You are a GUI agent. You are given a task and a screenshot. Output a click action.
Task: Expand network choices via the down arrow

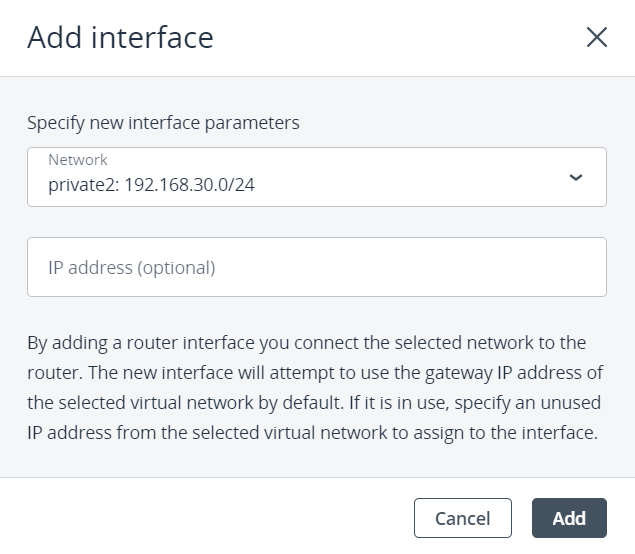[575, 177]
